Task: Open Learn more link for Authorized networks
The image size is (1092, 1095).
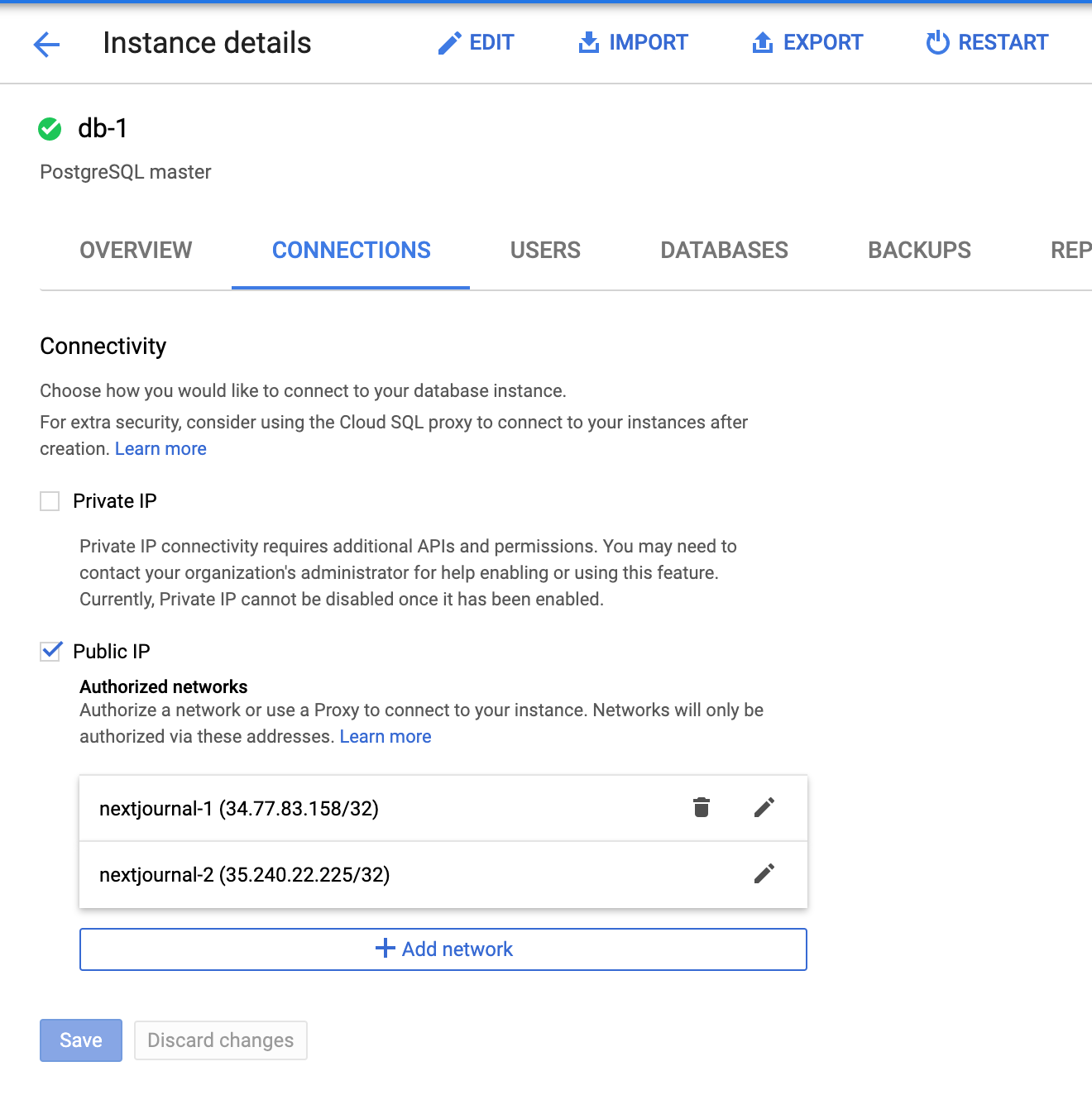Action: tap(386, 737)
